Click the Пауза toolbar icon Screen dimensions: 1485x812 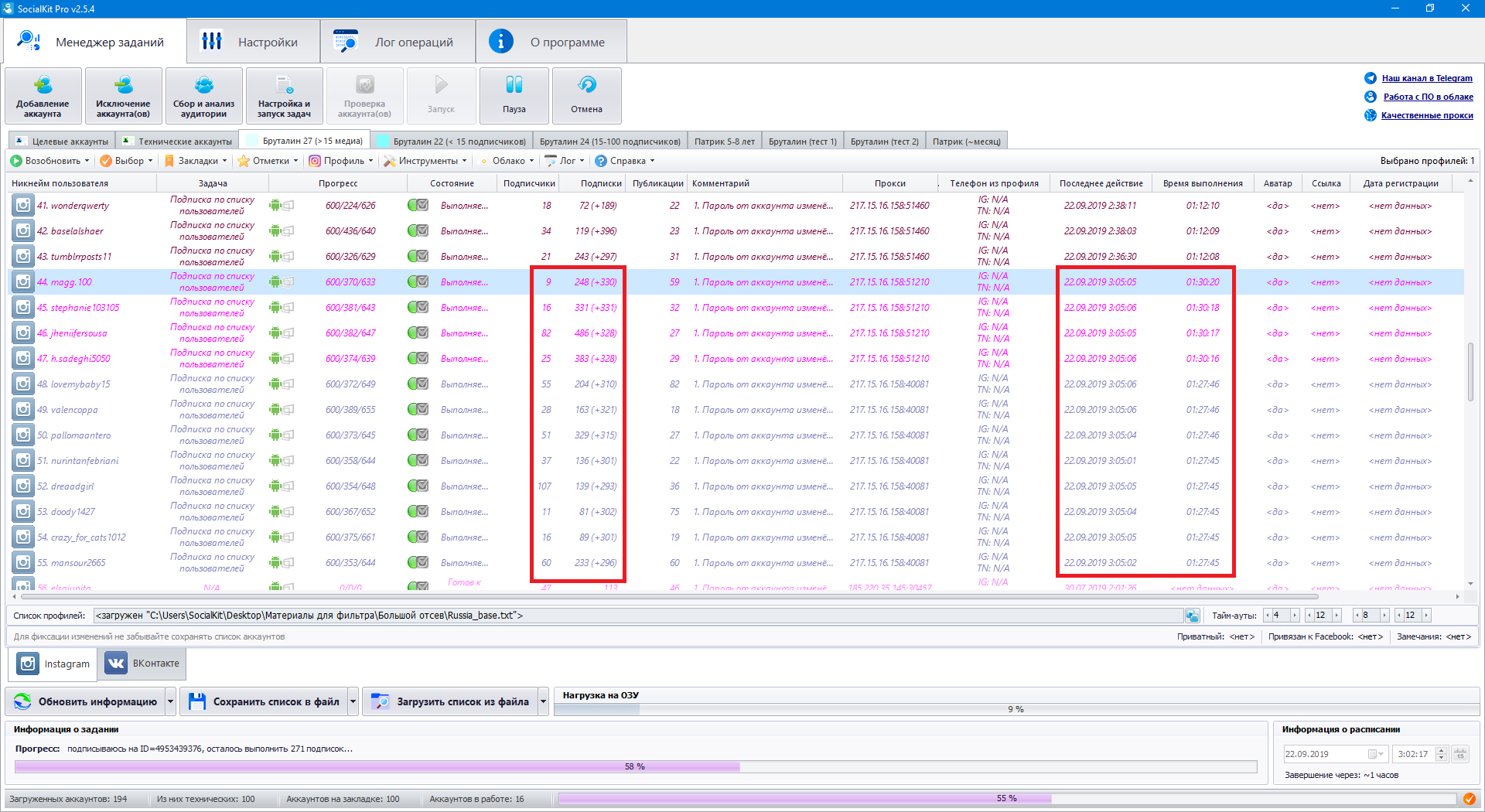click(x=514, y=85)
